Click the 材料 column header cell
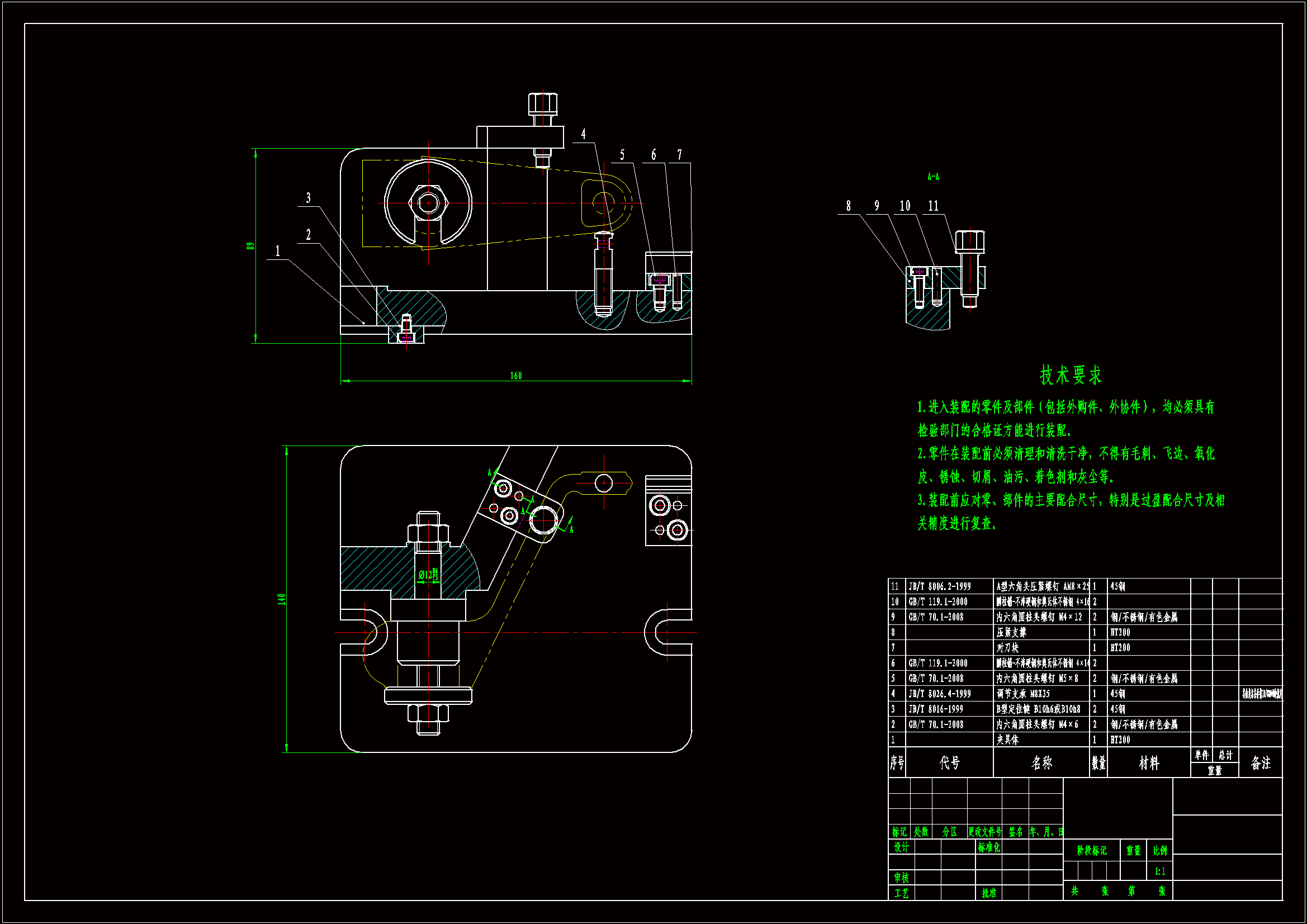1307x924 pixels. (1149, 763)
